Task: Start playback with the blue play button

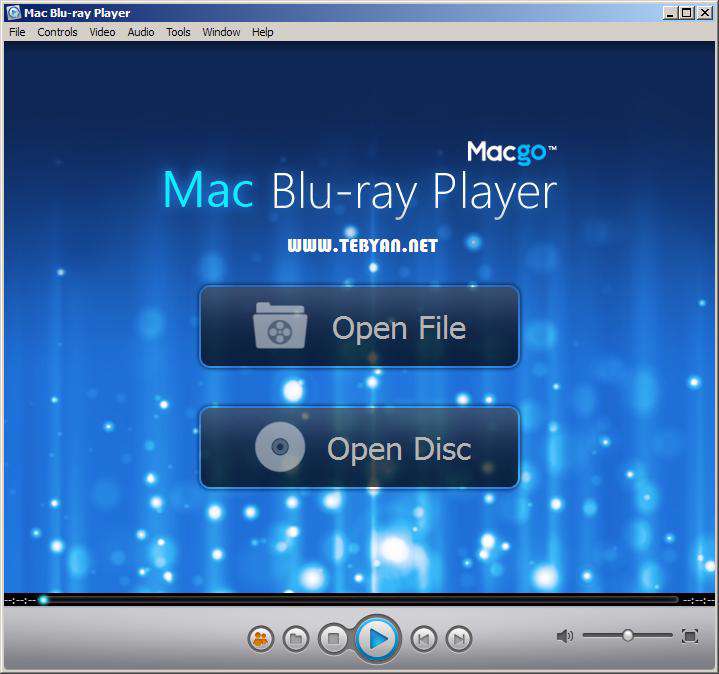Action: point(378,638)
